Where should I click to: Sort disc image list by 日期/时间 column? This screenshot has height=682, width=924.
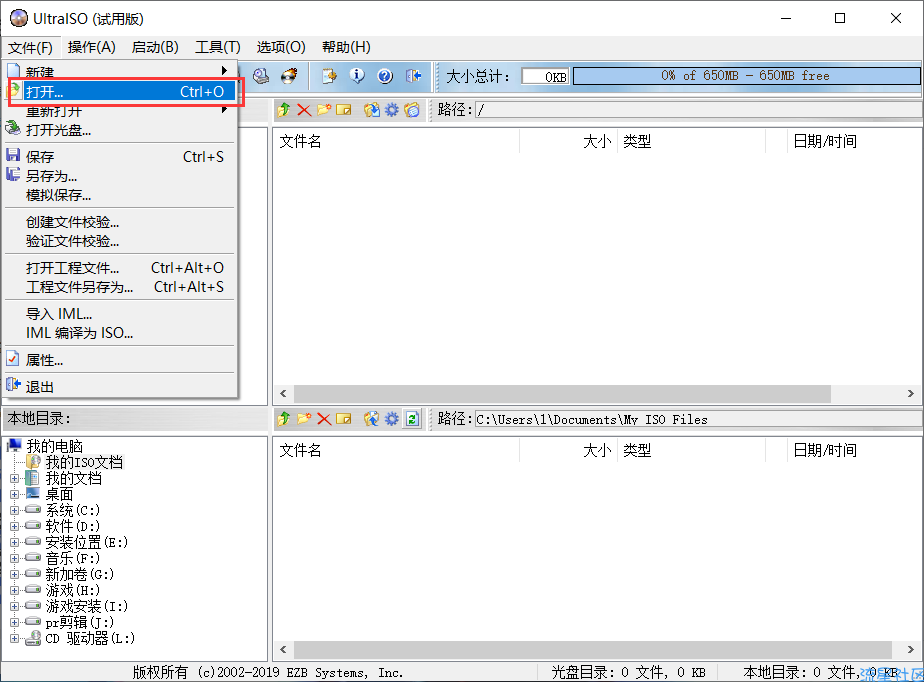(853, 141)
